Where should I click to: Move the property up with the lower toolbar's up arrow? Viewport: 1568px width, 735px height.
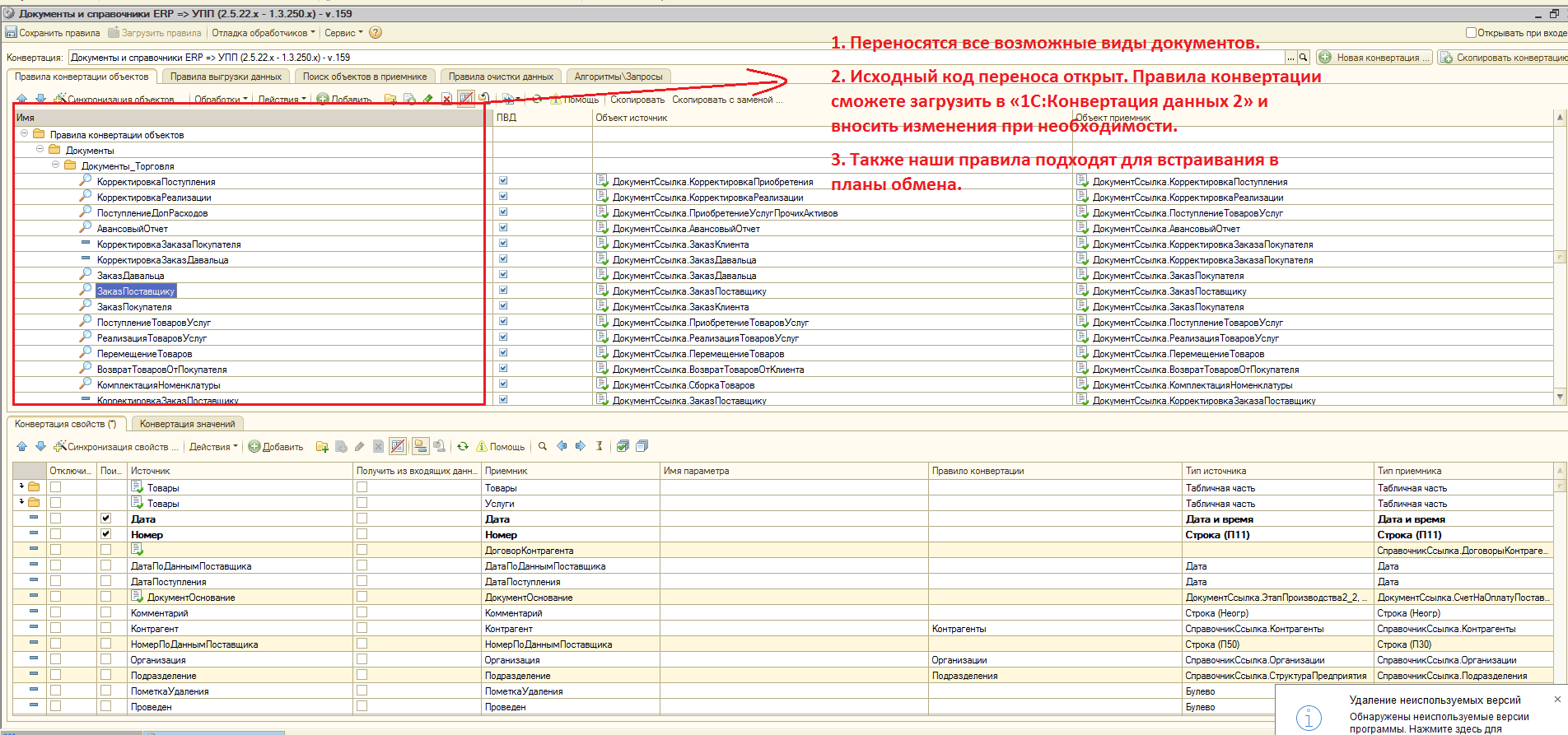22,446
